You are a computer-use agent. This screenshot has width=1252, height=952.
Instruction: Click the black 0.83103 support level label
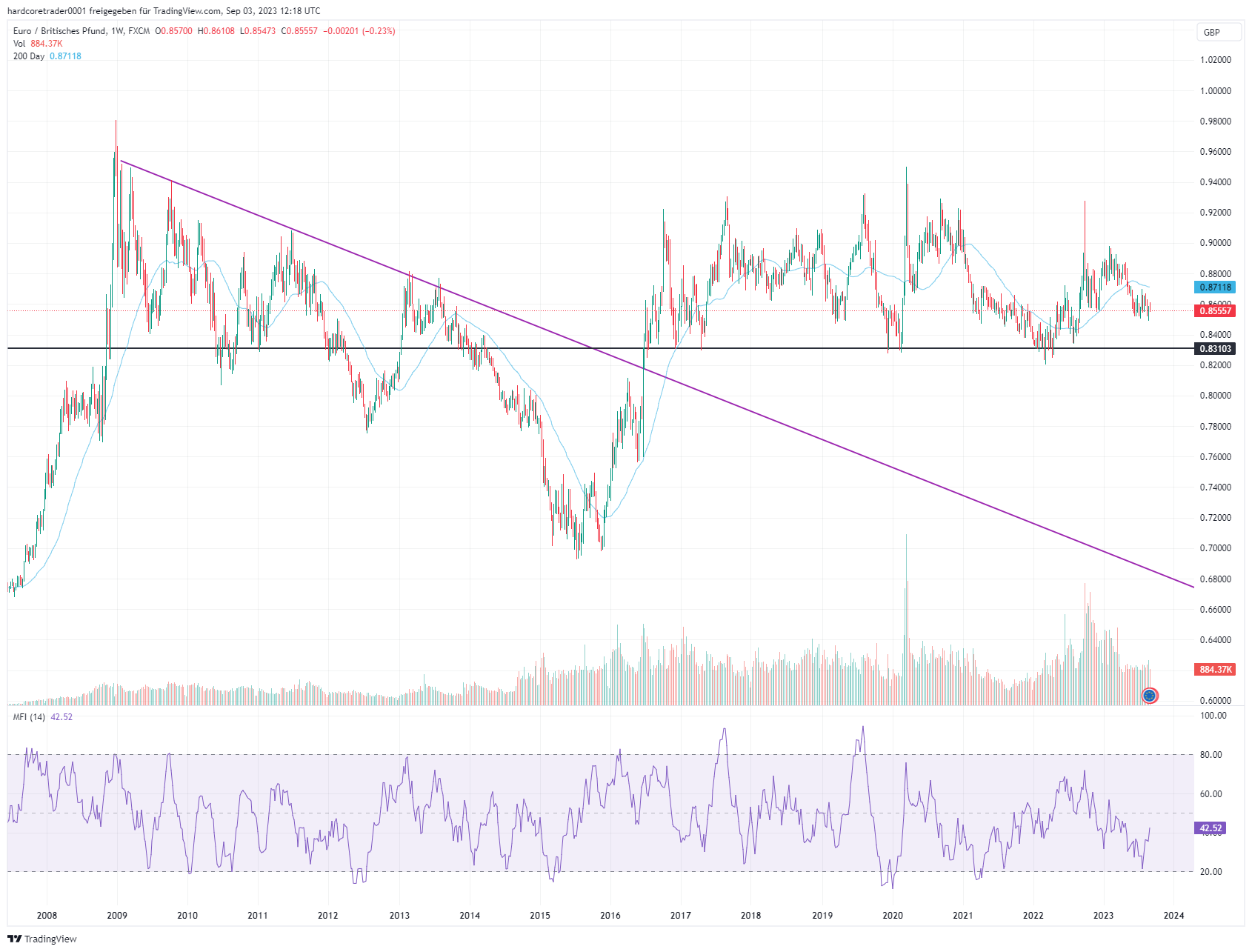1215,349
